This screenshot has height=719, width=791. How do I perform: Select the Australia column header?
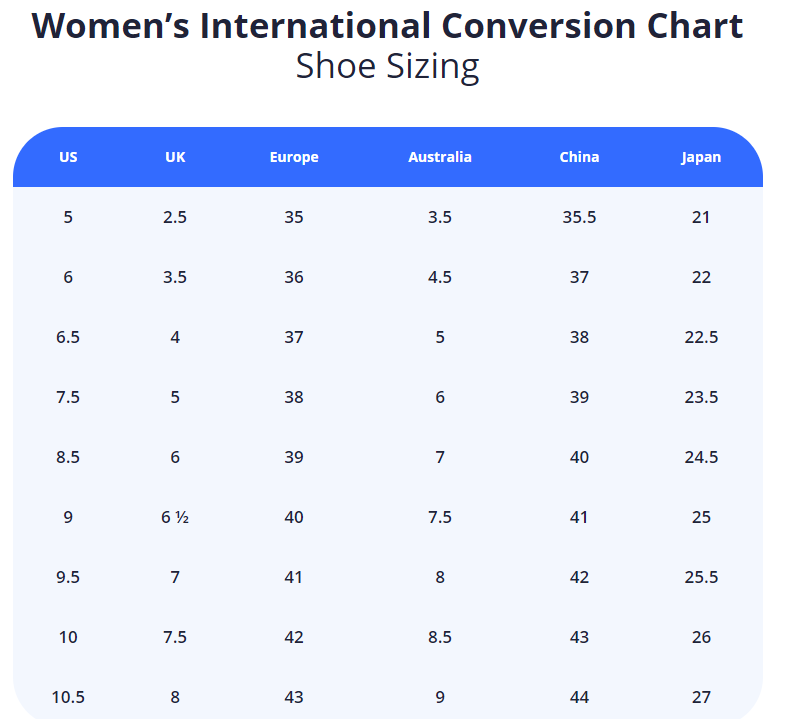(x=440, y=157)
